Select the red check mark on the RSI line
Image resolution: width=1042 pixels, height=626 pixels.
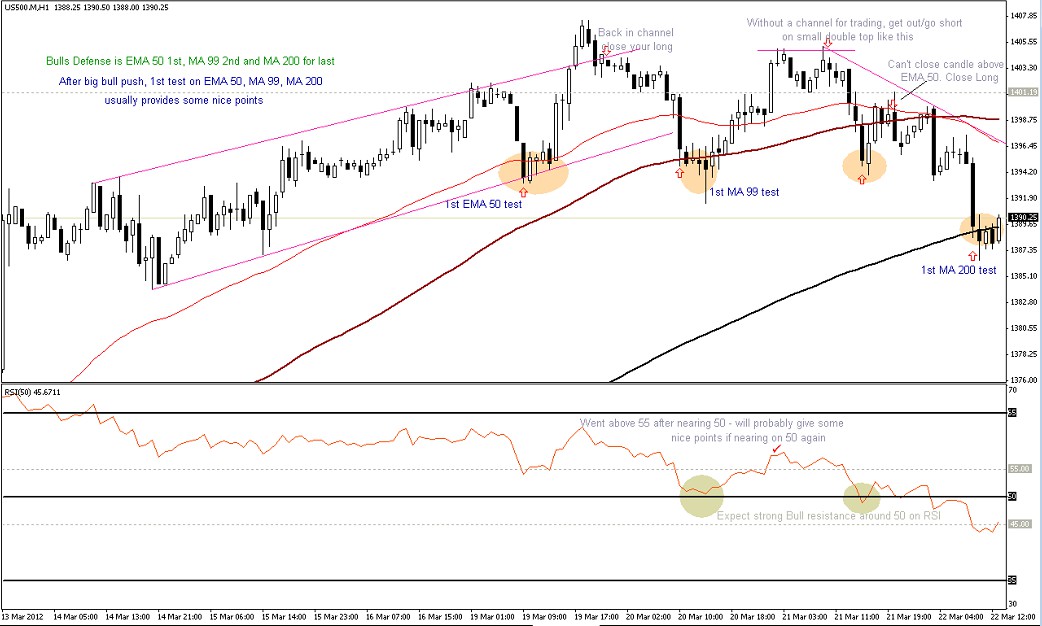point(776,449)
